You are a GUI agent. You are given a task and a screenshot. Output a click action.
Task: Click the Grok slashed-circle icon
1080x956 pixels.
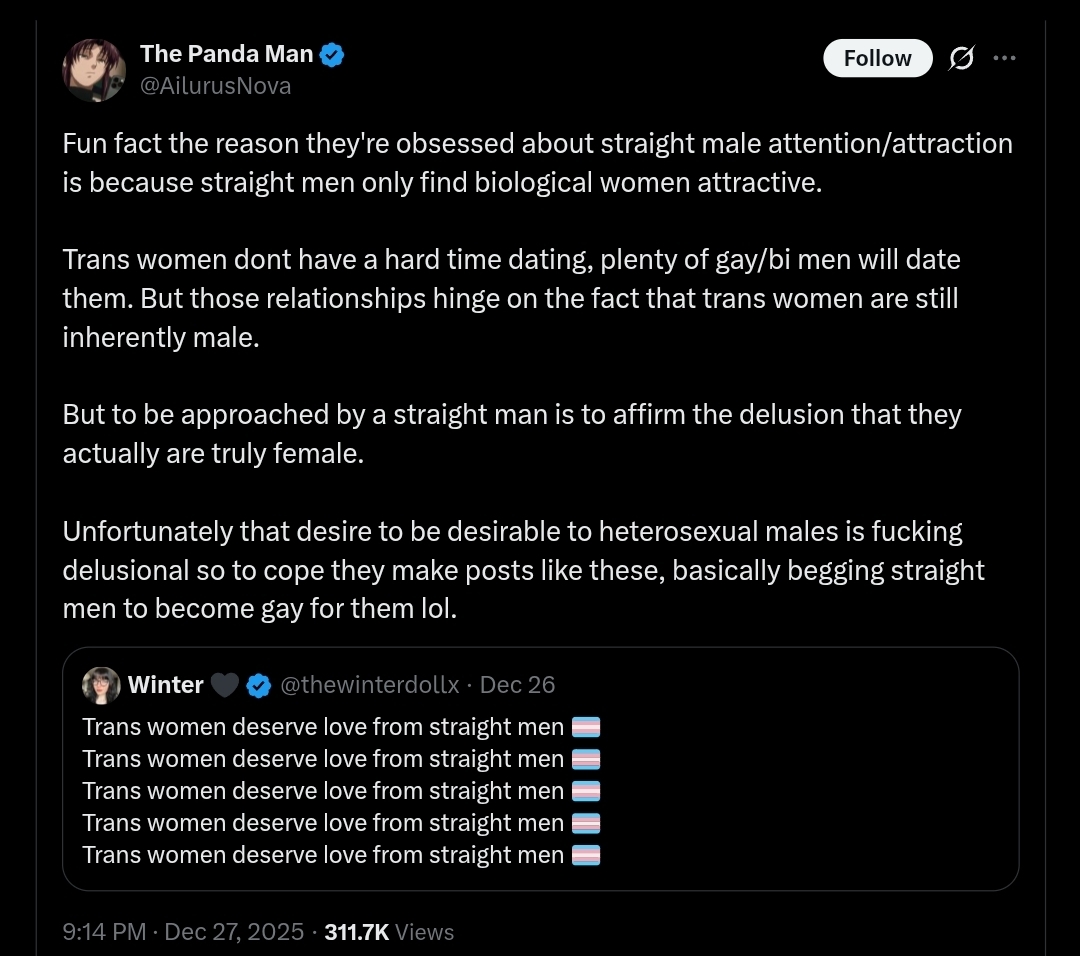960,59
